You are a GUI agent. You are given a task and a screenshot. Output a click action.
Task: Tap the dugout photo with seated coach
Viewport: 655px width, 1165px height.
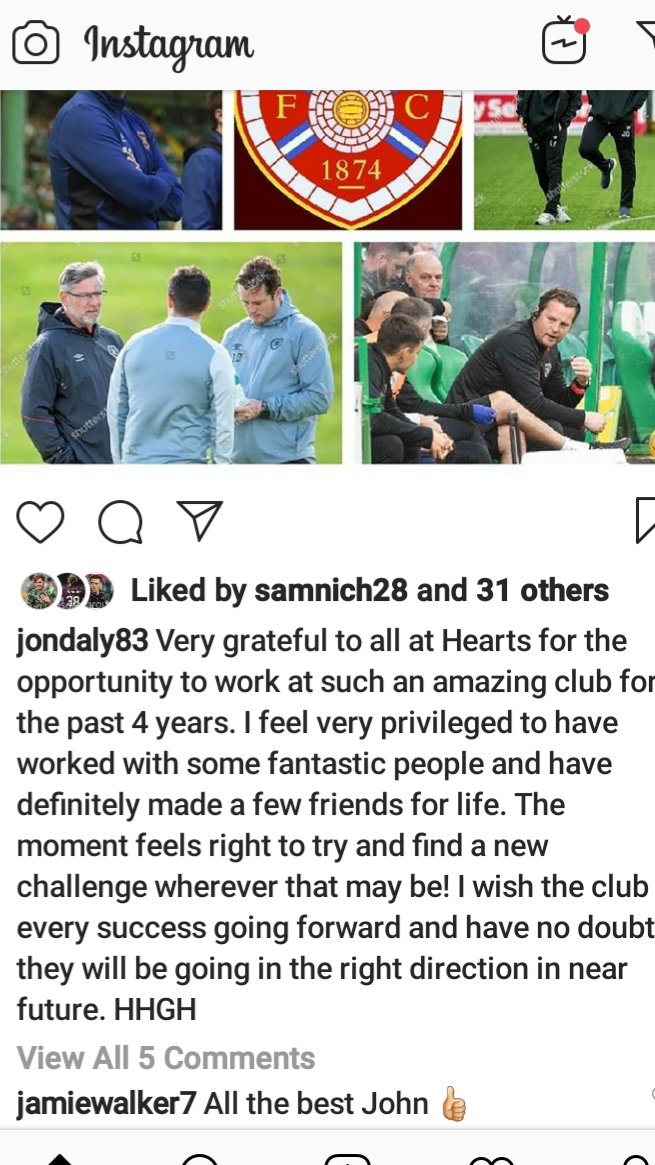coord(504,353)
